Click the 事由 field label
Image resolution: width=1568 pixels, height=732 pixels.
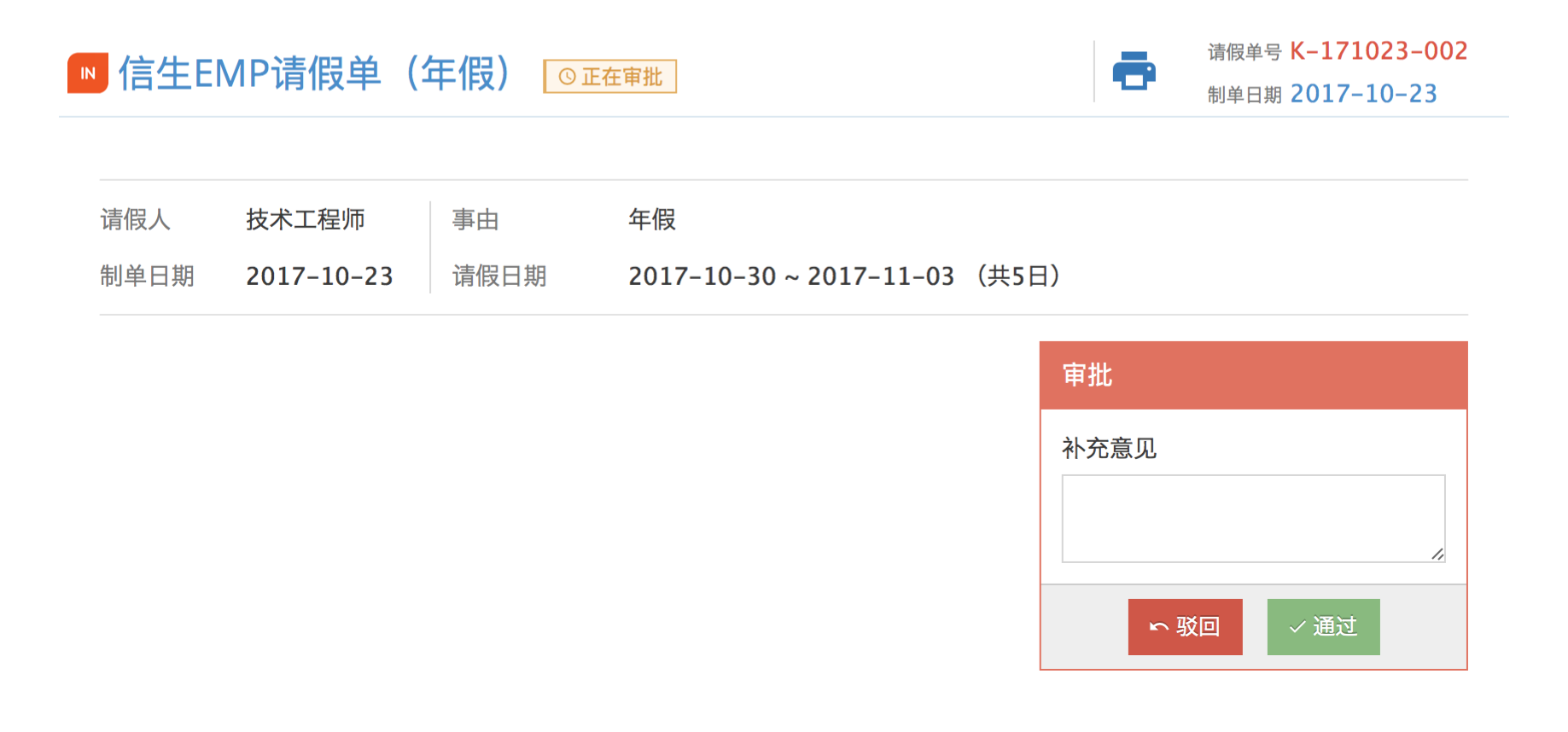coord(475,219)
